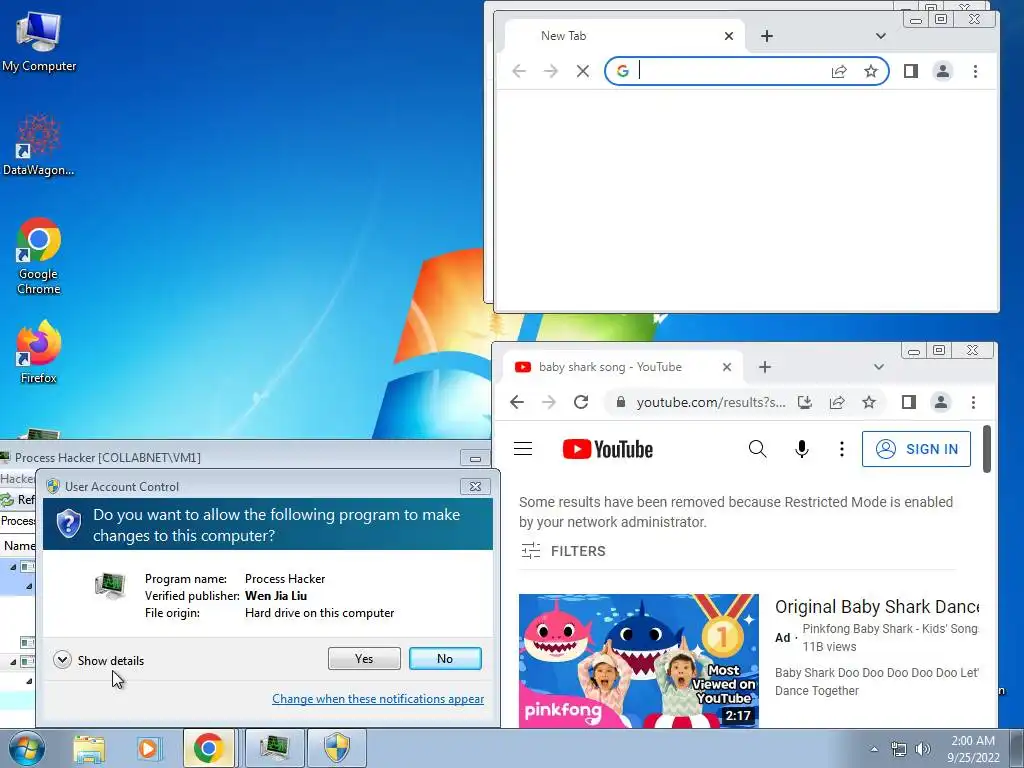Viewport: 1024px width, 768px height.
Task: Click YouTube search magnifier icon
Action: click(x=758, y=449)
